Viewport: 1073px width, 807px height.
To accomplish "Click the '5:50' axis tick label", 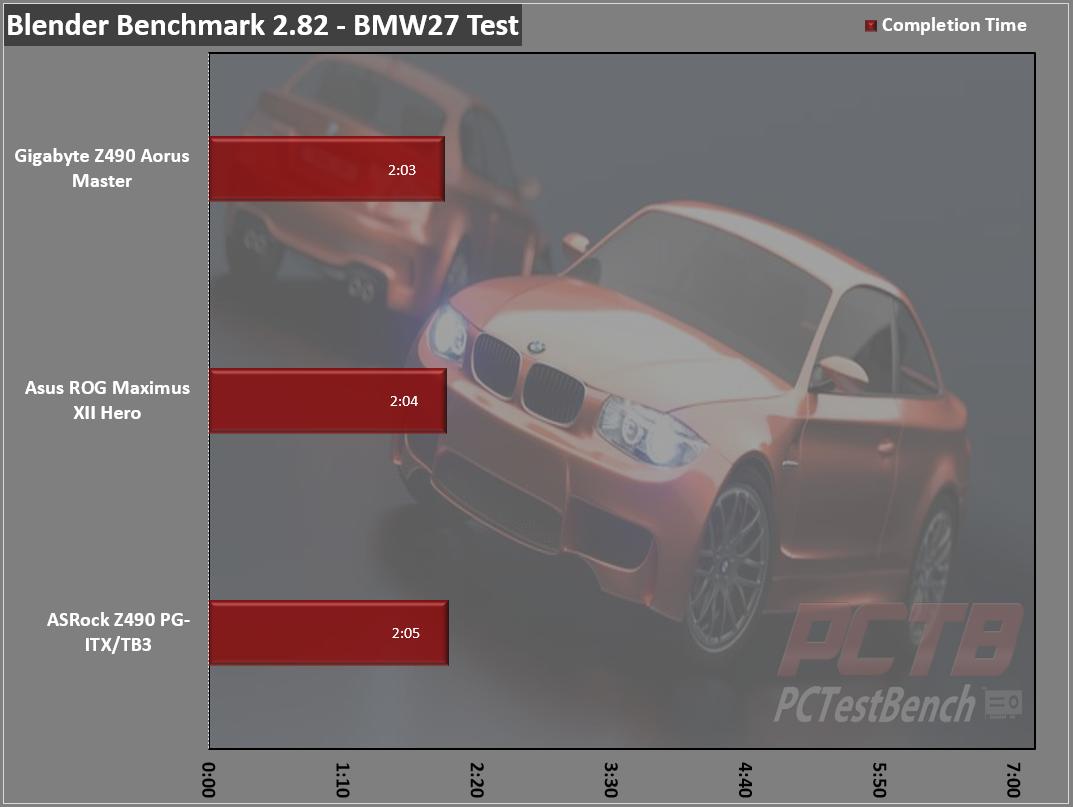I will (x=879, y=780).
